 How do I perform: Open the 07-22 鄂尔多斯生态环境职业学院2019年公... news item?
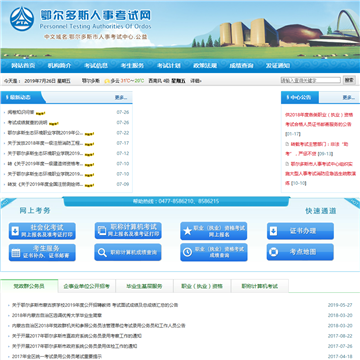pyautogui.click(x=45, y=133)
